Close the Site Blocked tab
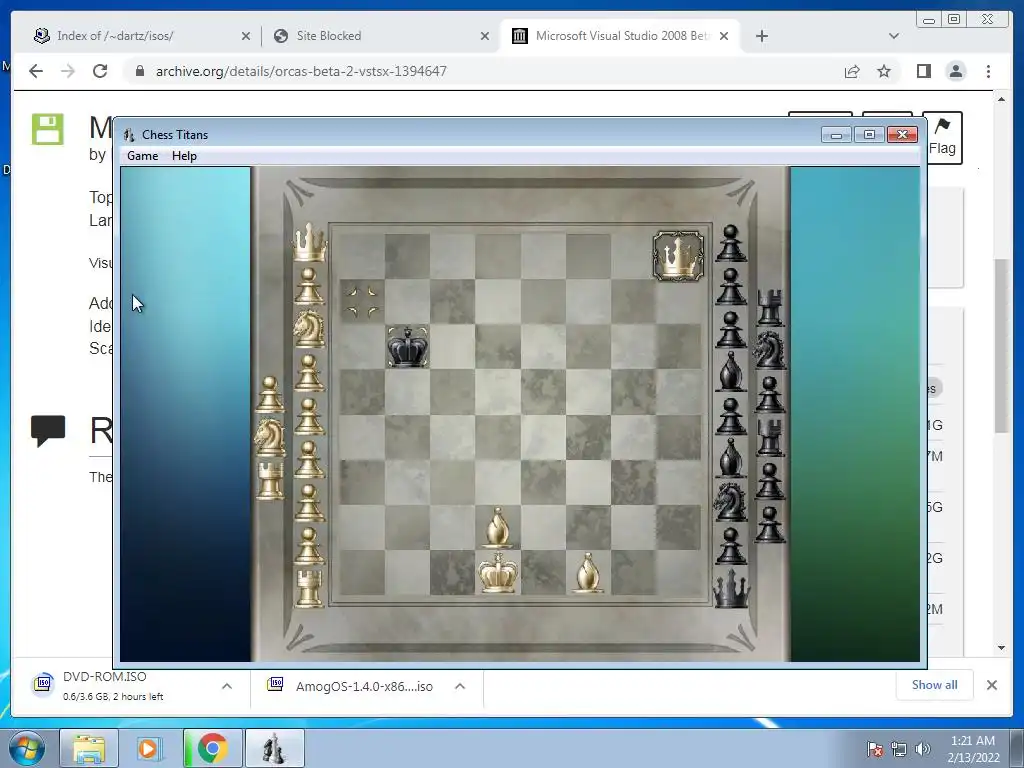 [485, 37]
